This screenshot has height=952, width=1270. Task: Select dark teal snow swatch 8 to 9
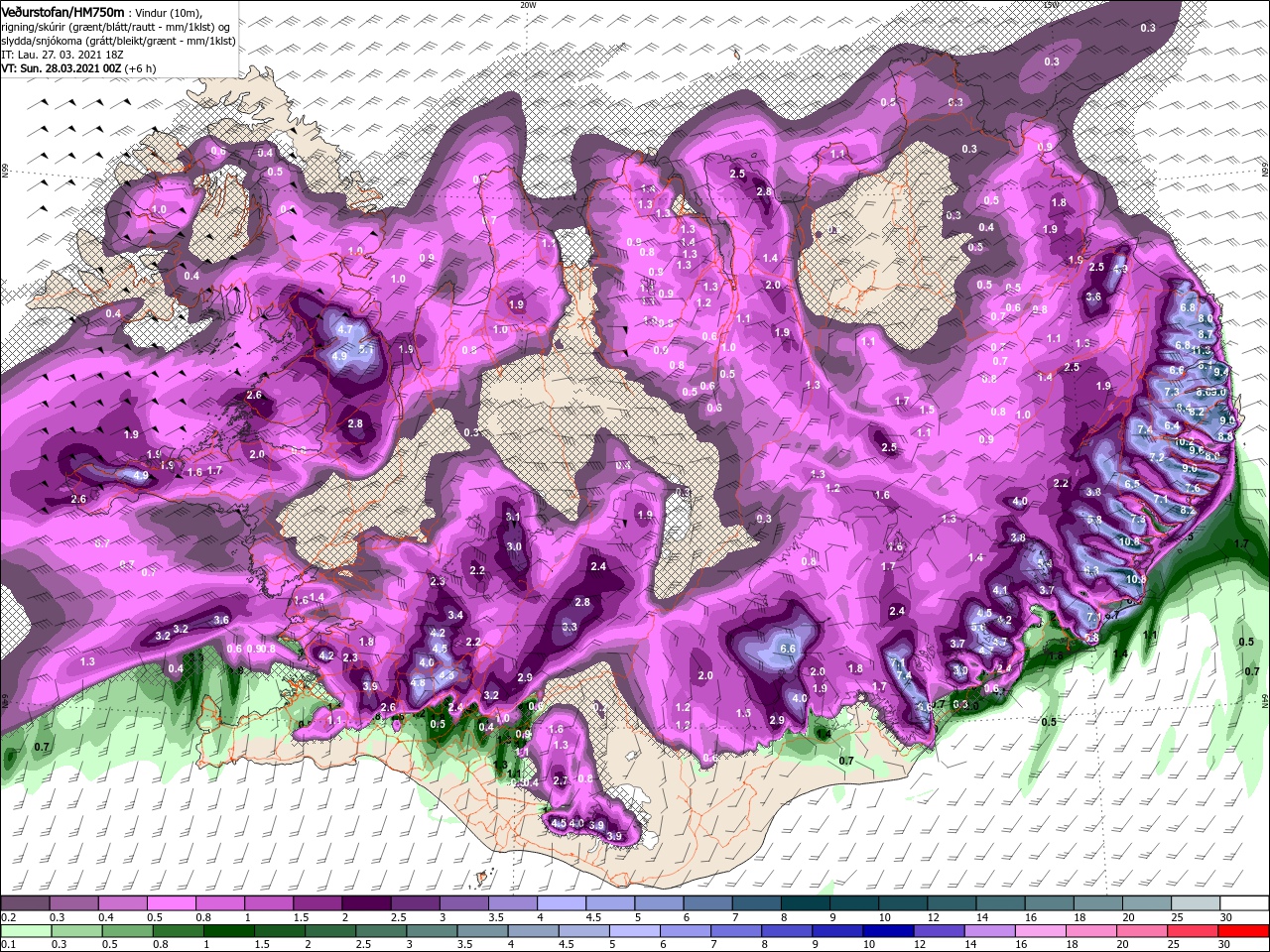pyautogui.click(x=804, y=904)
